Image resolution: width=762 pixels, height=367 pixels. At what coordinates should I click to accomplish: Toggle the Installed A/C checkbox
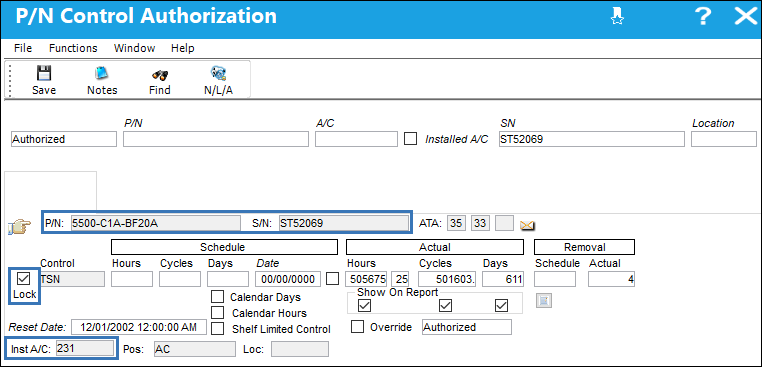click(411, 139)
